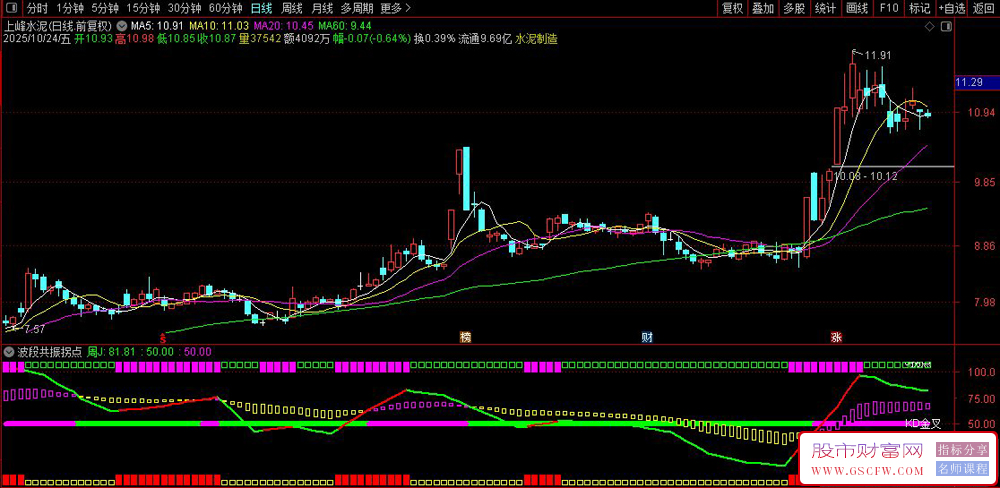The image size is (1000, 488).
Task: Click the 榜 event marker below the chart
Action: pos(465,337)
